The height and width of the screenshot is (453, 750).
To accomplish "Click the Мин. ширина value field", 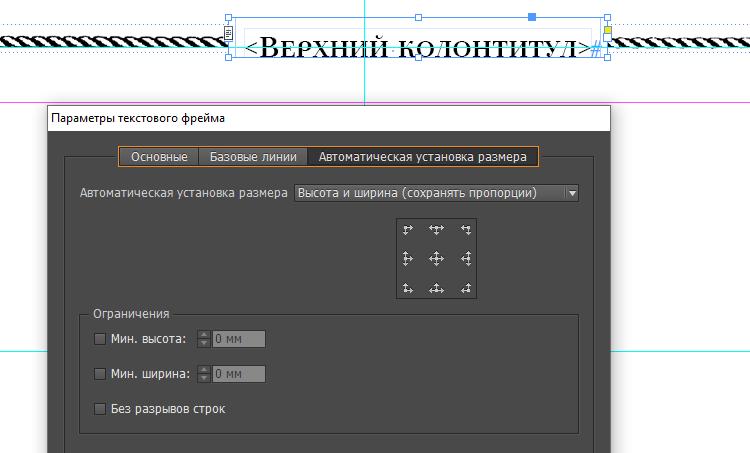I will point(238,374).
